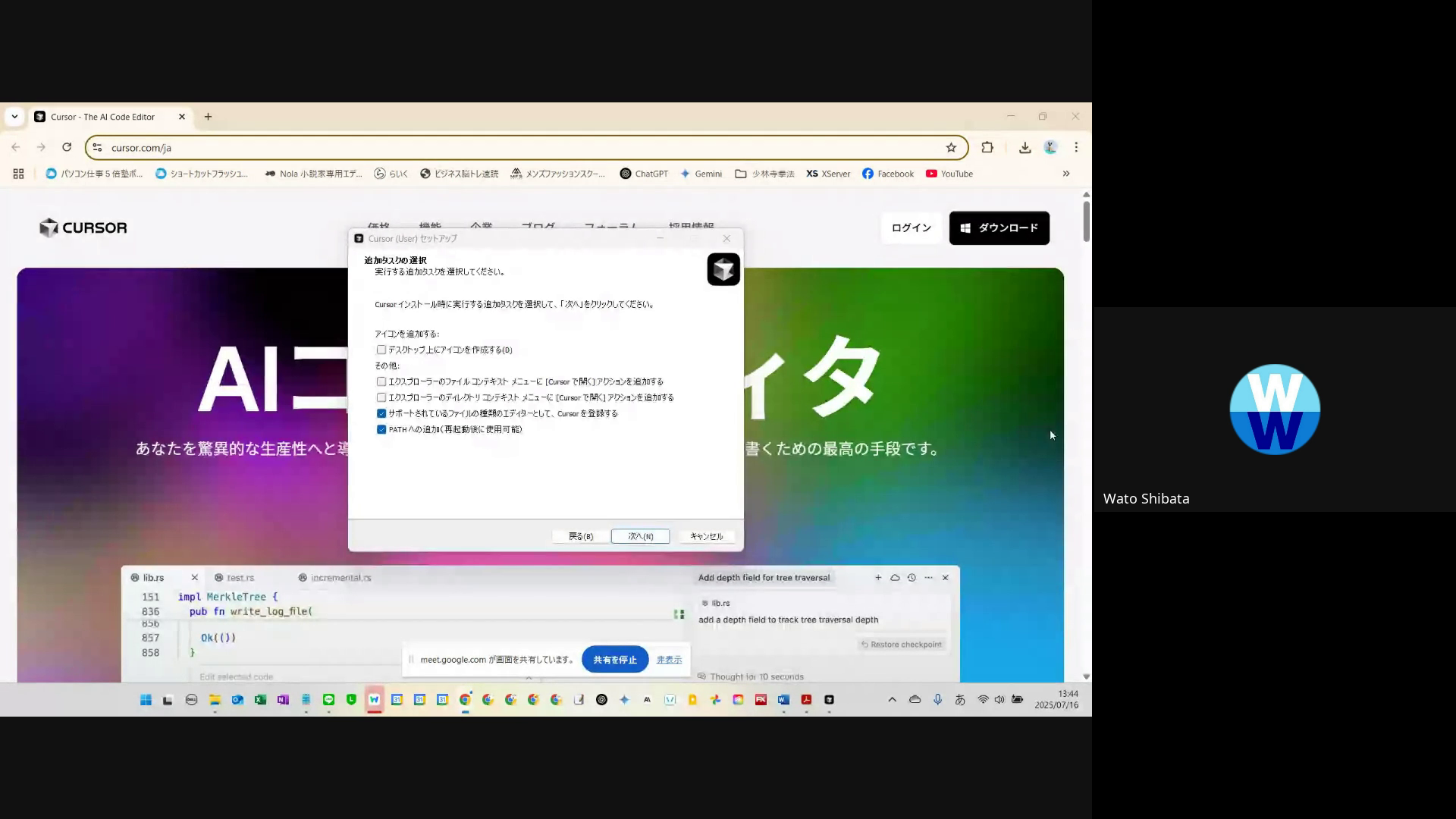Screen dimensions: 1456x819
Task: Click the 次へ(N) button in the installer
Action: pyautogui.click(x=640, y=536)
